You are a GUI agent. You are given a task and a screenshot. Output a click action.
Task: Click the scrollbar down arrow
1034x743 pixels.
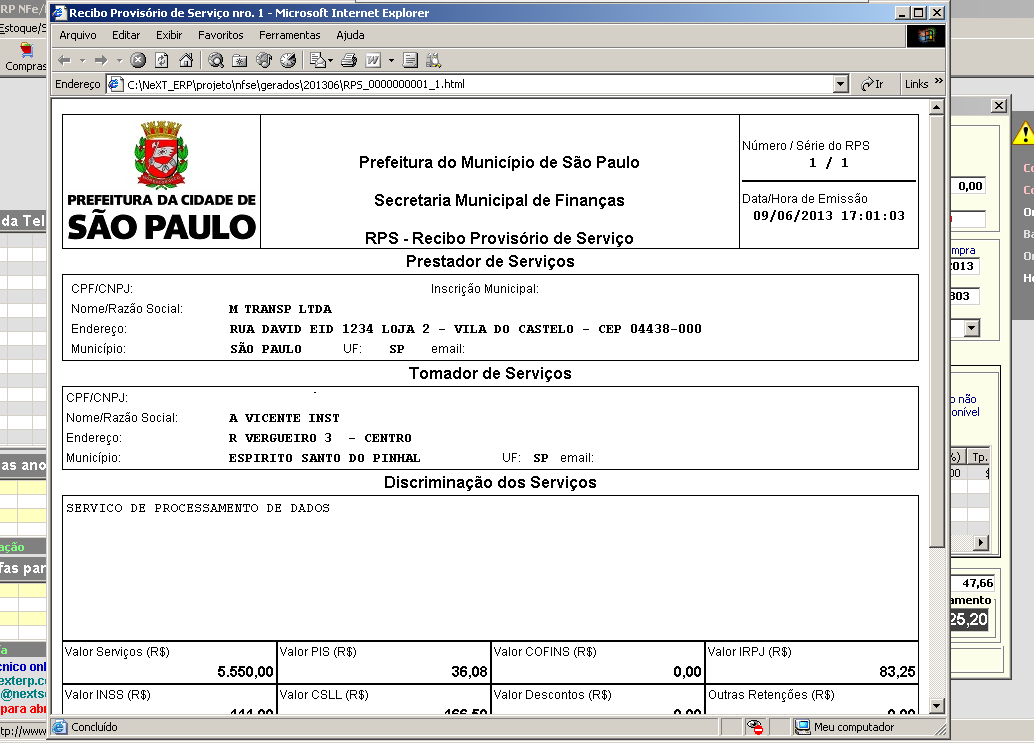(938, 705)
